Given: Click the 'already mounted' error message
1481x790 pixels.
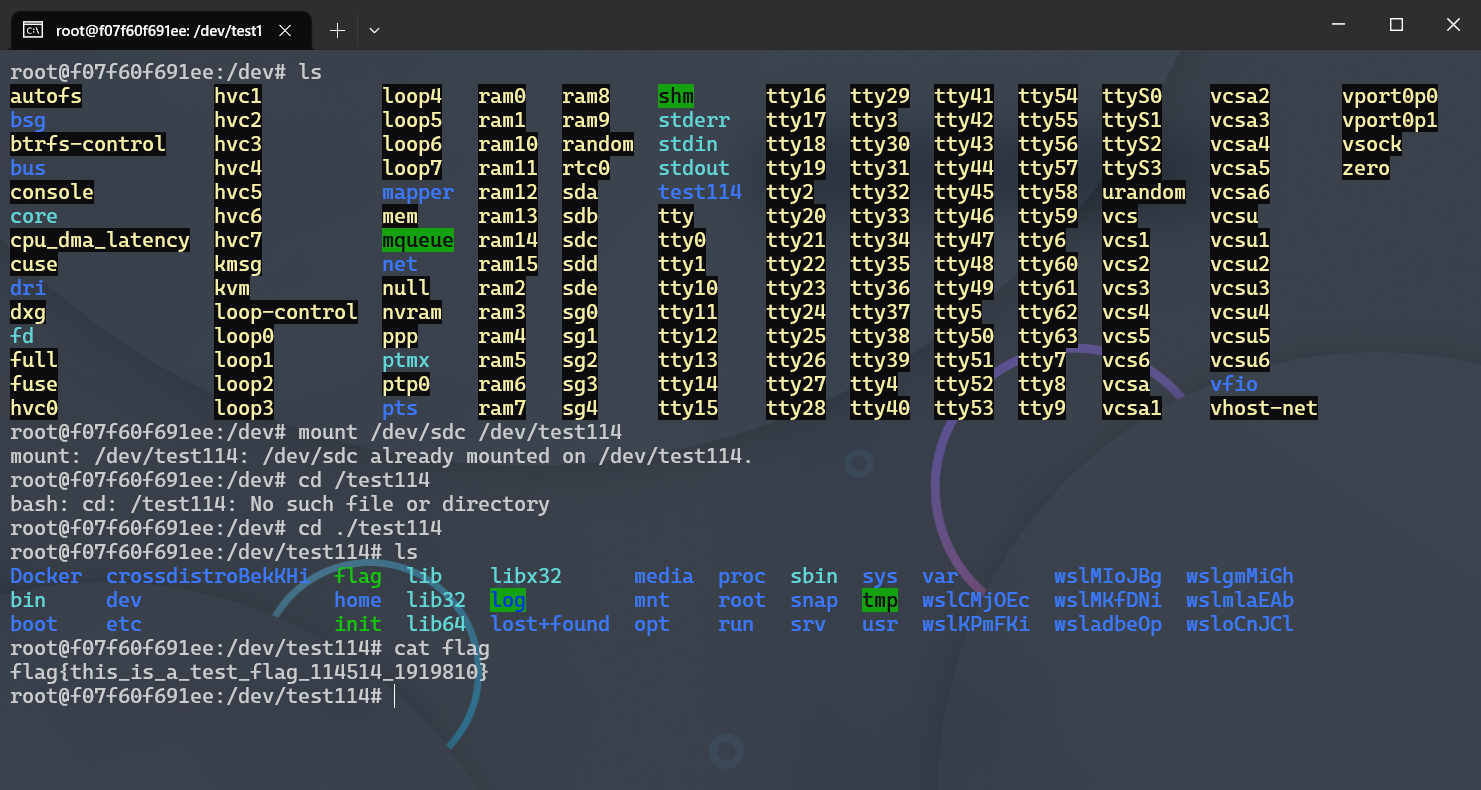Looking at the screenshot, I should tap(382, 456).
